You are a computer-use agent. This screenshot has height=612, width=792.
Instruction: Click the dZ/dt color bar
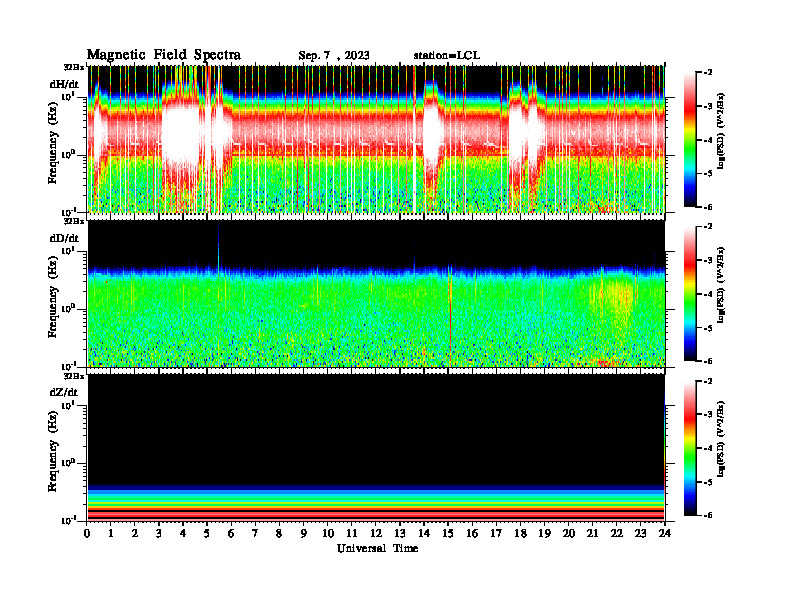(690, 448)
